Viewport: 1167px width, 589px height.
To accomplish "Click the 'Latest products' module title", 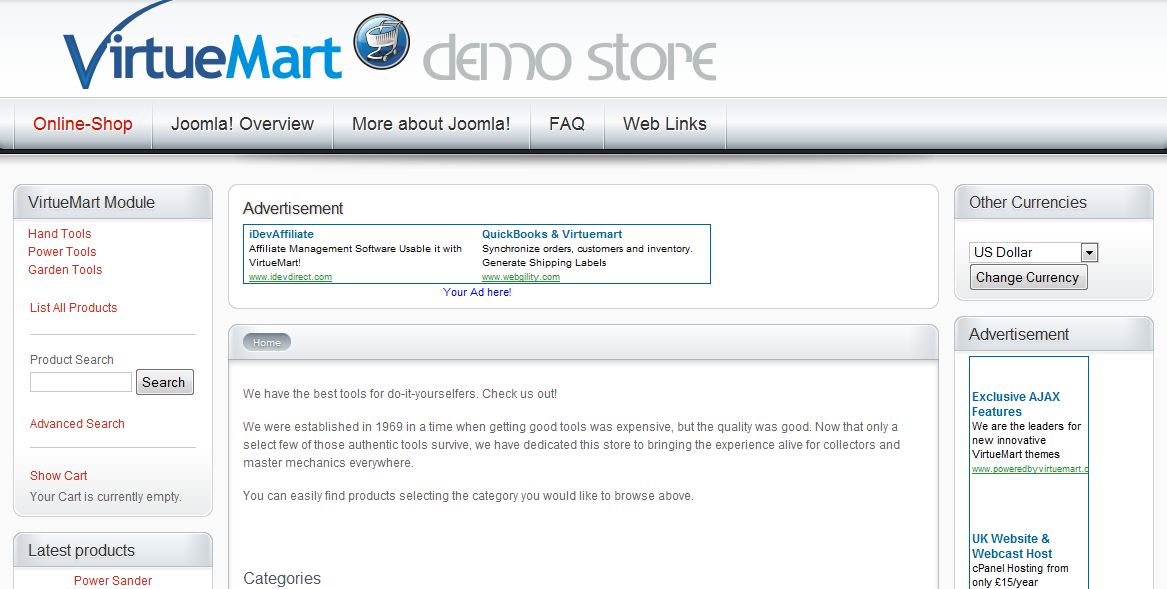I will [82, 551].
